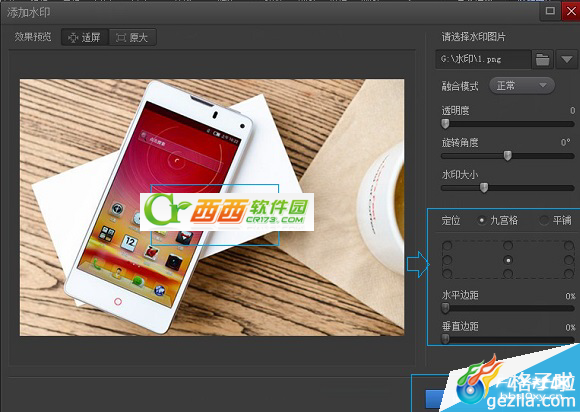The image size is (580, 412).
Task: Select the 九宫格 positioning radio button
Action: [x=481, y=220]
